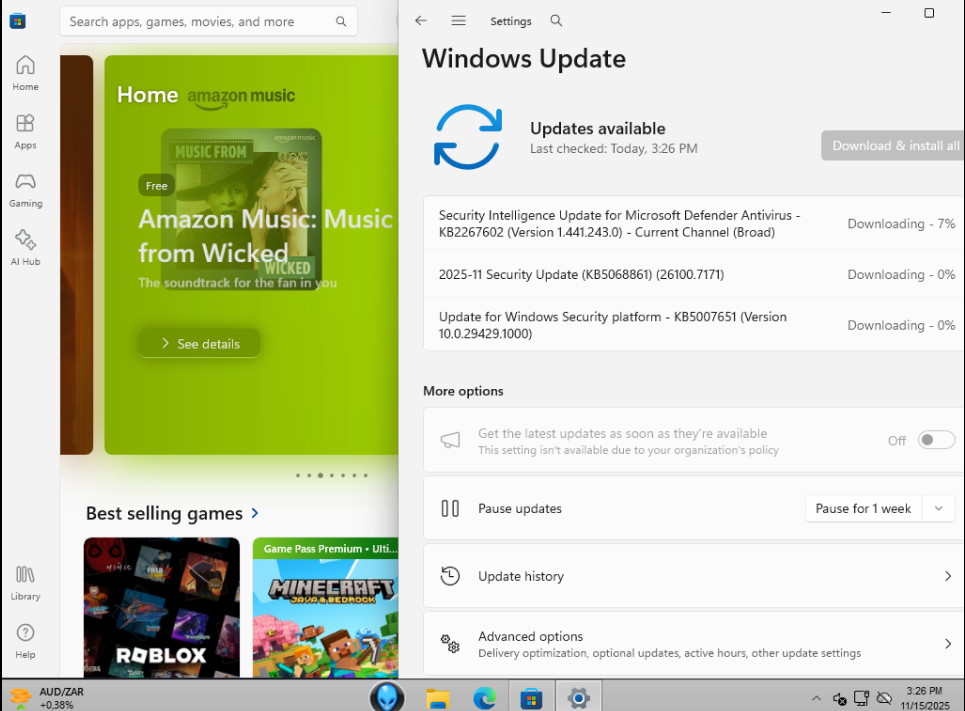Image resolution: width=965 pixels, height=711 pixels.
Task: Click chevron next to Best selling games
Action: [255, 513]
